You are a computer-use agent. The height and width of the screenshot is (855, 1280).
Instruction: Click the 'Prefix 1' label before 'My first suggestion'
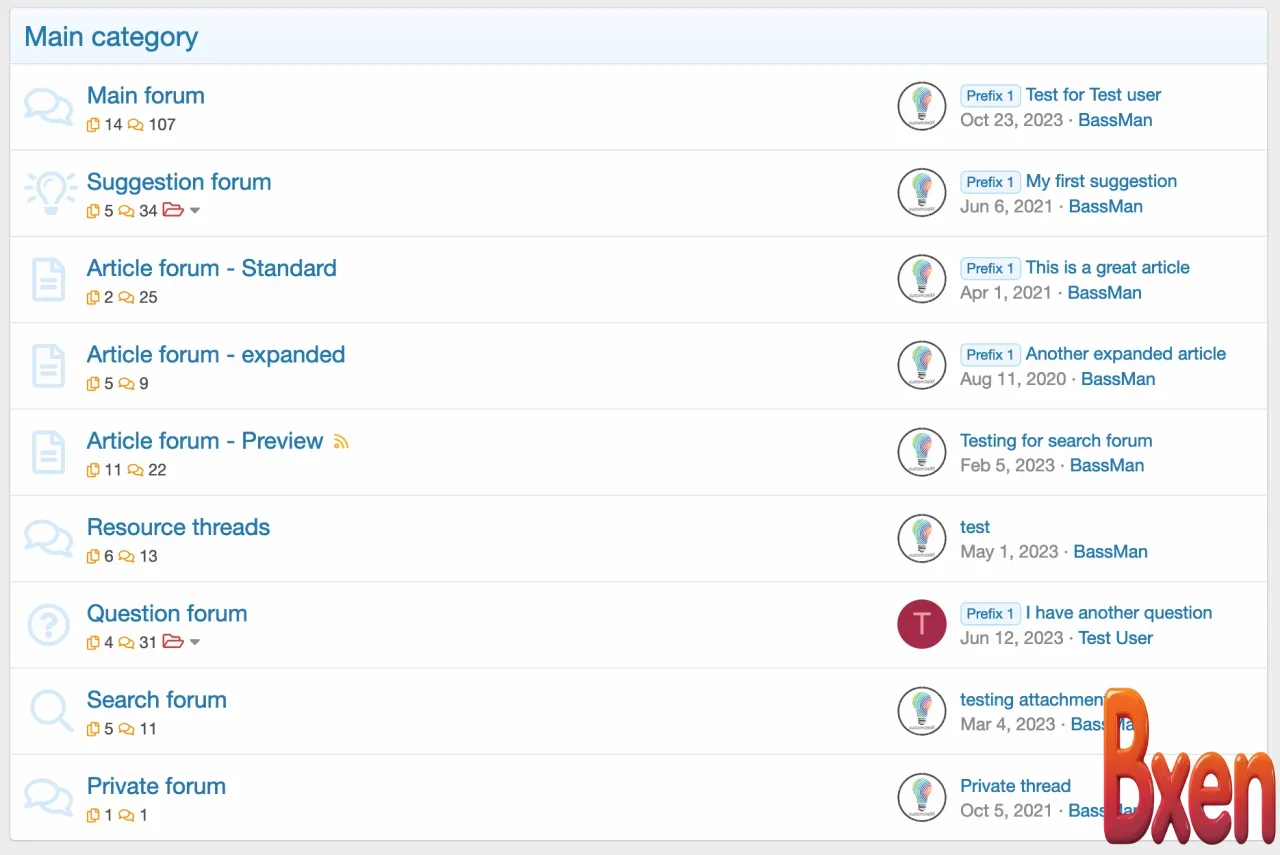pos(990,182)
